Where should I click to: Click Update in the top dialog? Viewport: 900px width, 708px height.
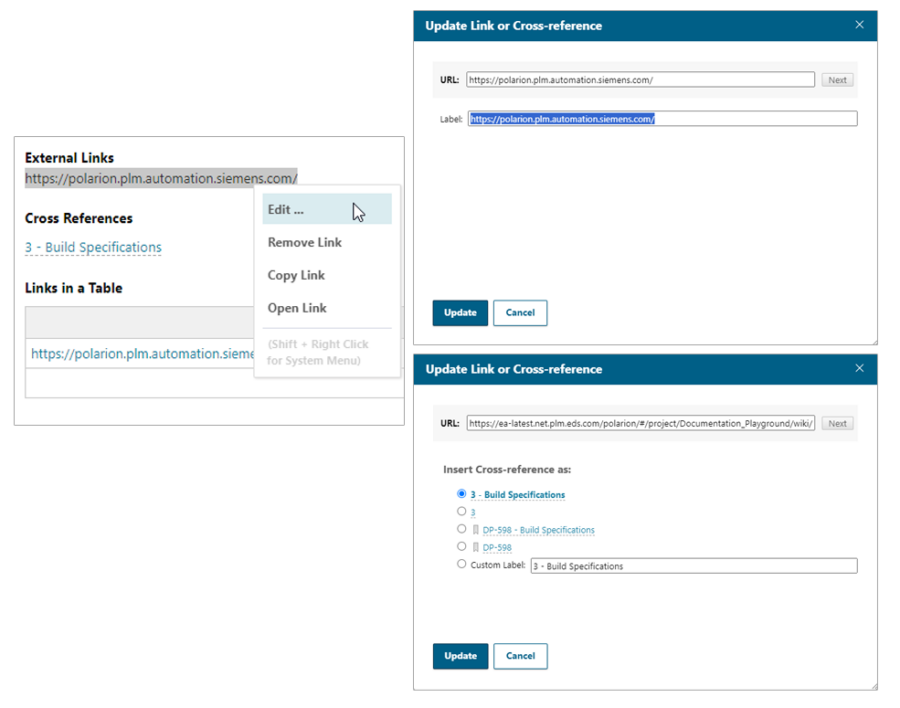pos(460,313)
